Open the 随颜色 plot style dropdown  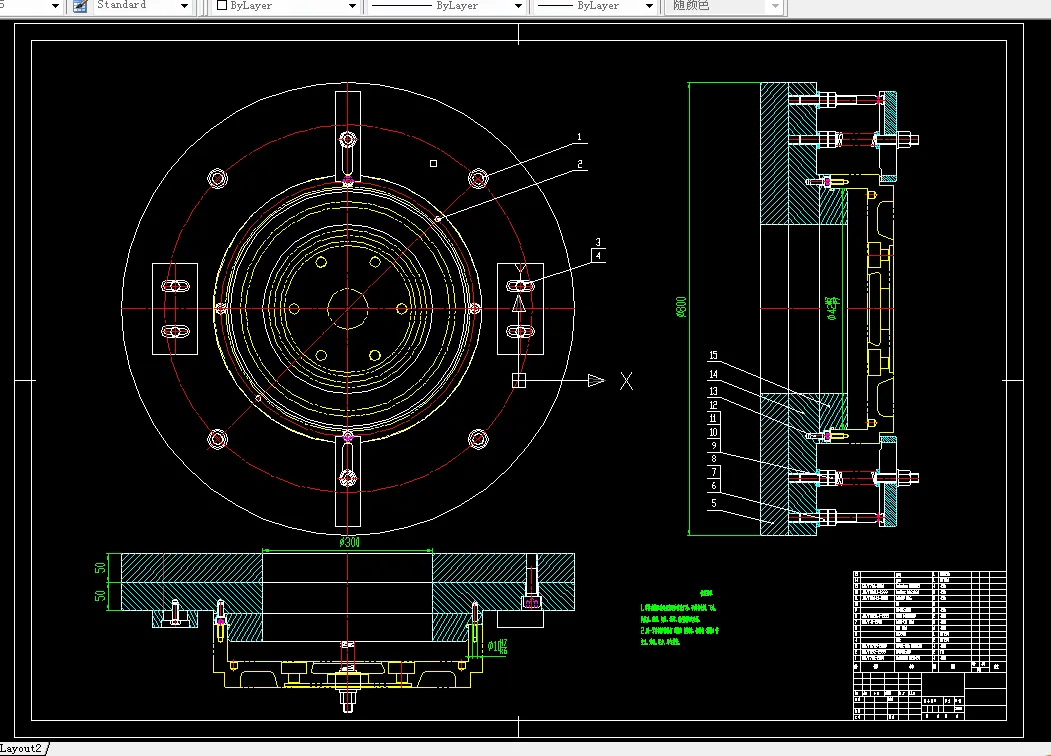click(776, 6)
